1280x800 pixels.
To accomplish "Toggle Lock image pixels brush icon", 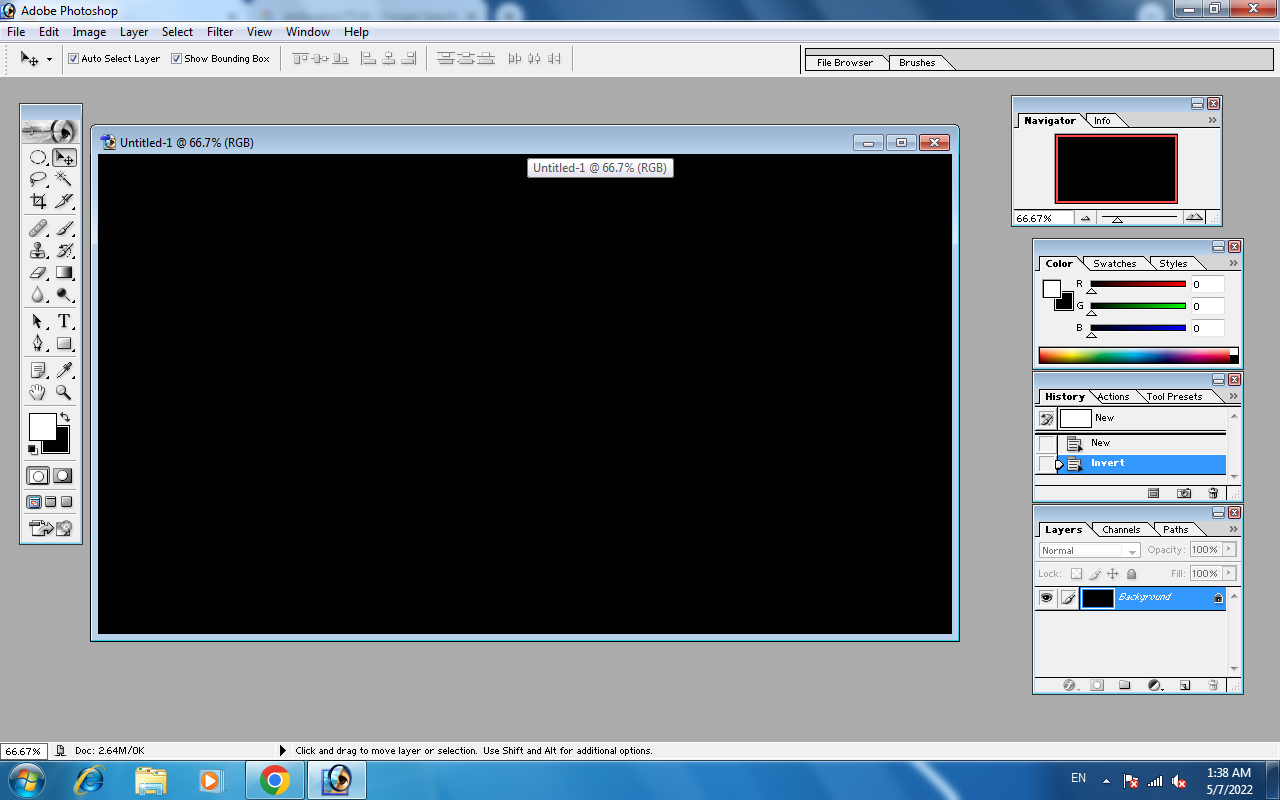I will [x=1095, y=574].
